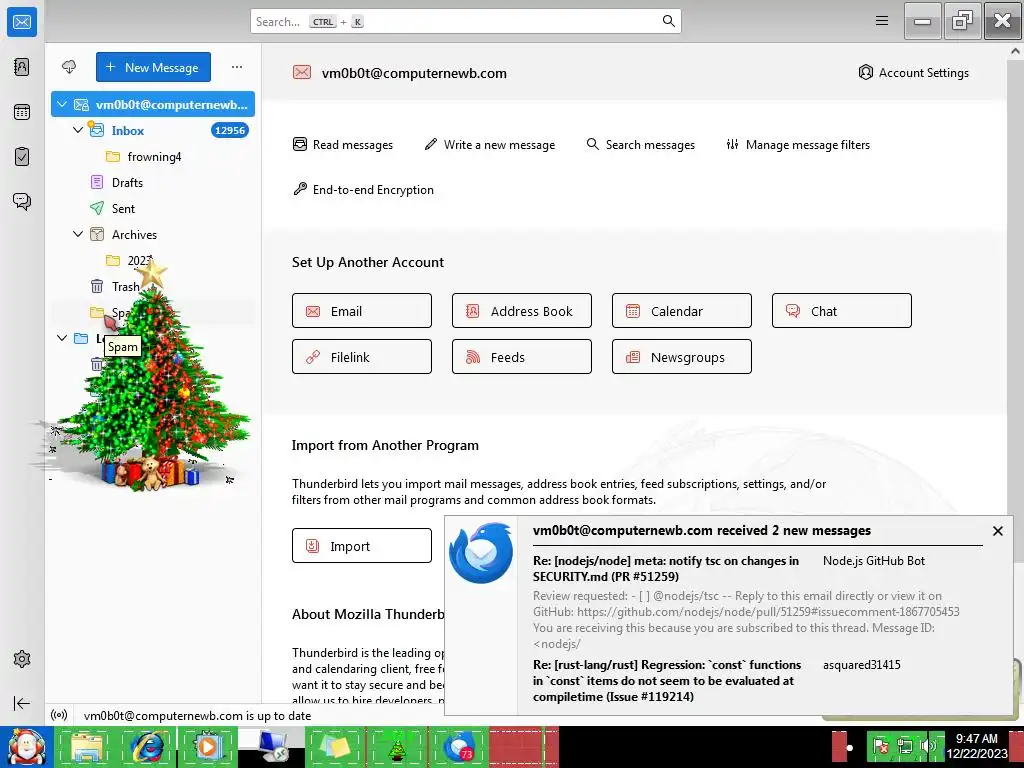
Task: Open the Calendar space
Action: [22, 112]
